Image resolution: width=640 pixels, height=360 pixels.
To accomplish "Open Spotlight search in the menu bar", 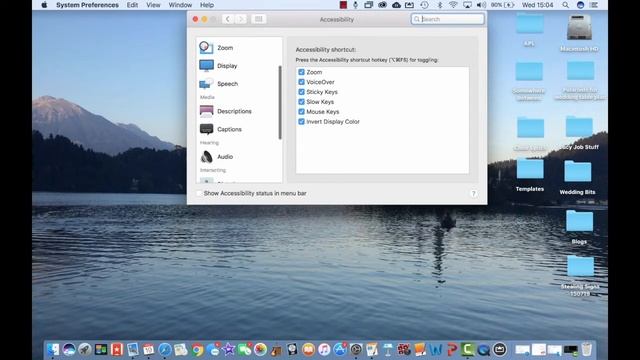I will 565,5.
